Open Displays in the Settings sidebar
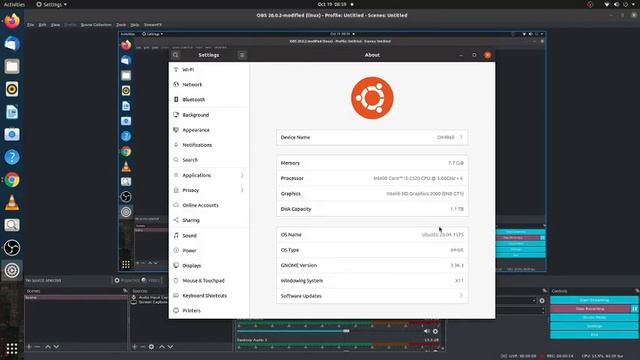The width and height of the screenshot is (640, 360). (x=209, y=266)
